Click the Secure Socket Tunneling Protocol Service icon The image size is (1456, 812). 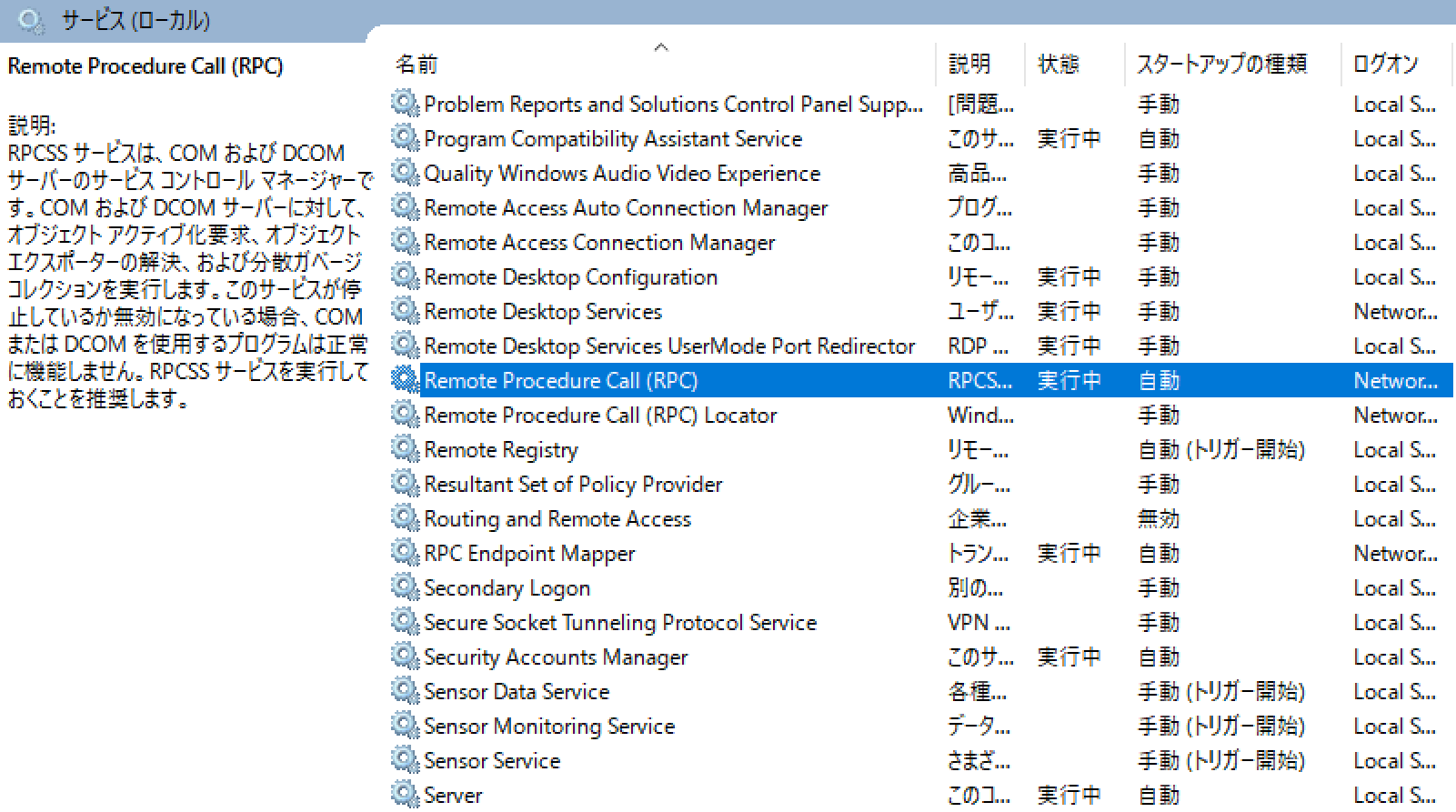click(x=405, y=622)
